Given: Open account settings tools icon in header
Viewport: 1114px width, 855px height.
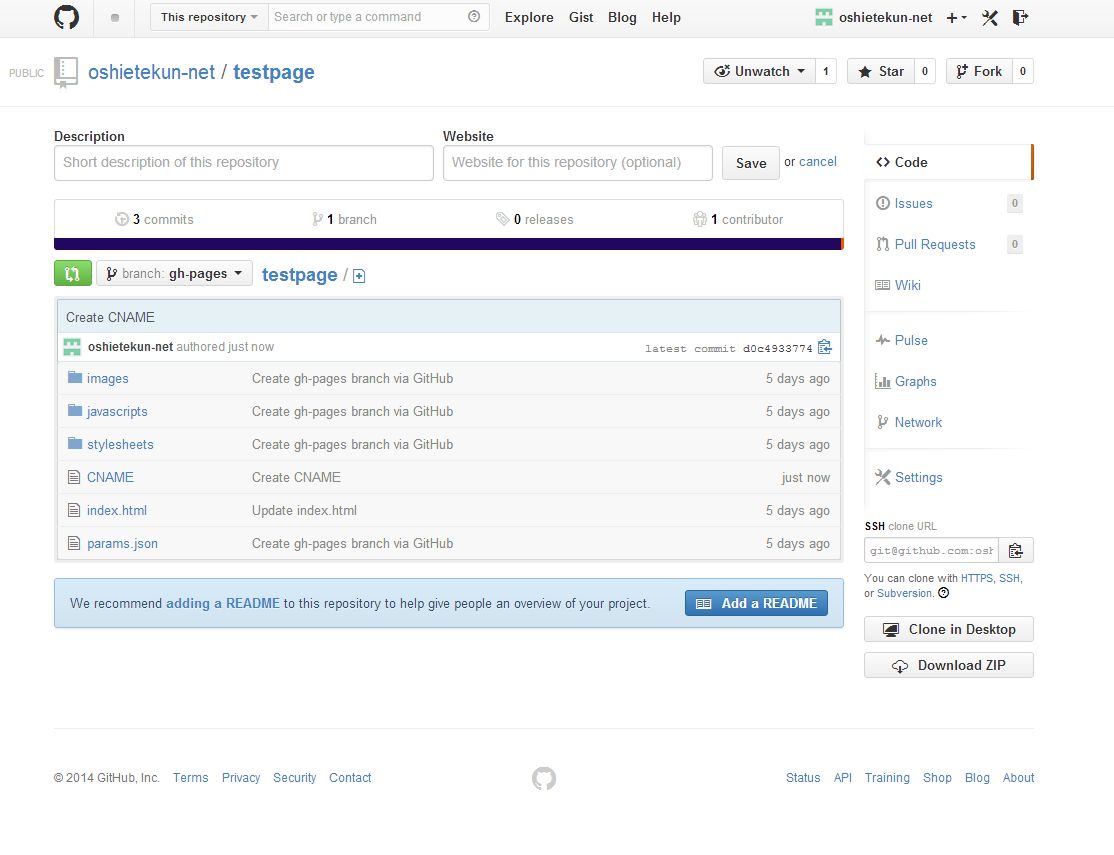Looking at the screenshot, I should click(x=990, y=17).
